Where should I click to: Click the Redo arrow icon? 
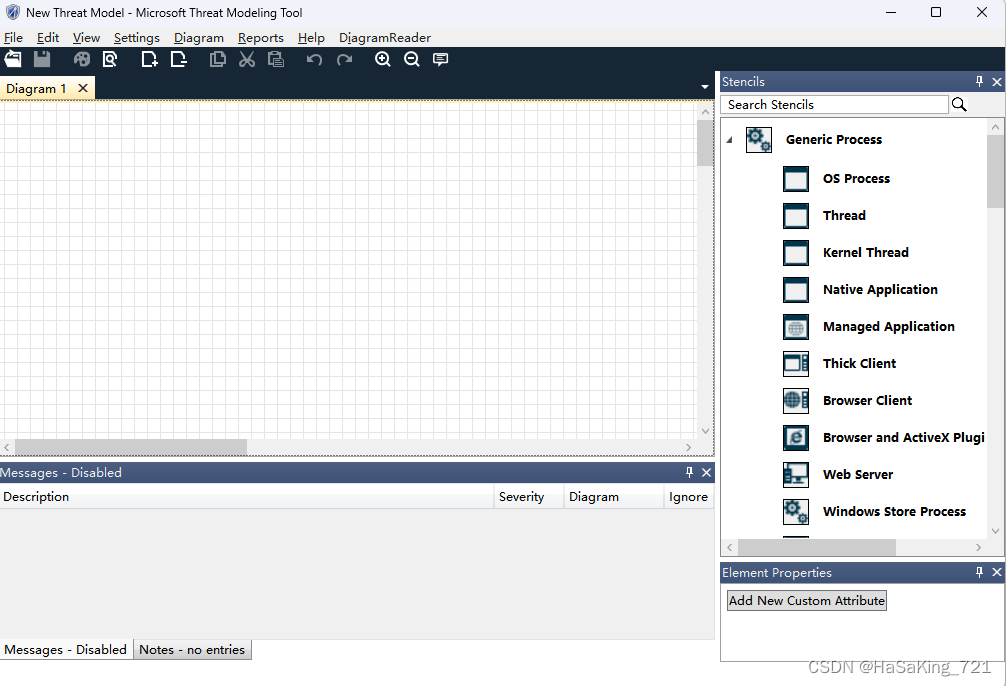point(345,60)
